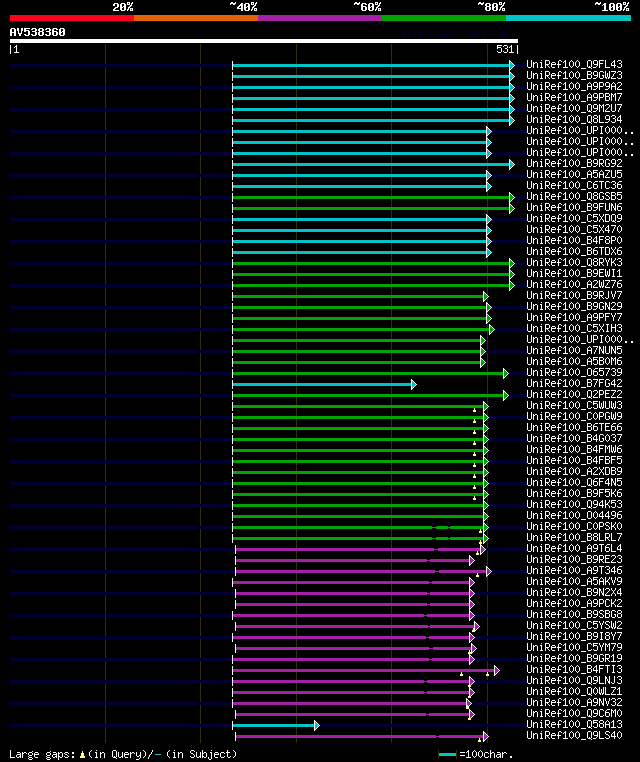Screen dimensions: 640x762
Task: Select the UniRef100_B9RJV7 label
Action: [574, 295]
